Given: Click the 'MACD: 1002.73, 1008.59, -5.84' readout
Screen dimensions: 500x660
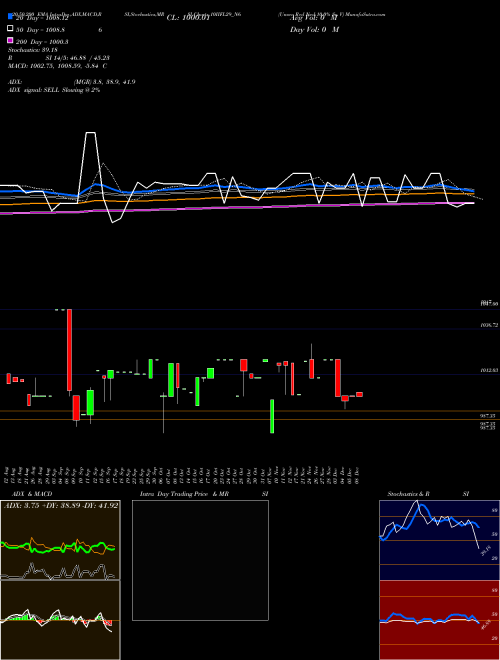Looking at the screenshot, I should [53, 66].
